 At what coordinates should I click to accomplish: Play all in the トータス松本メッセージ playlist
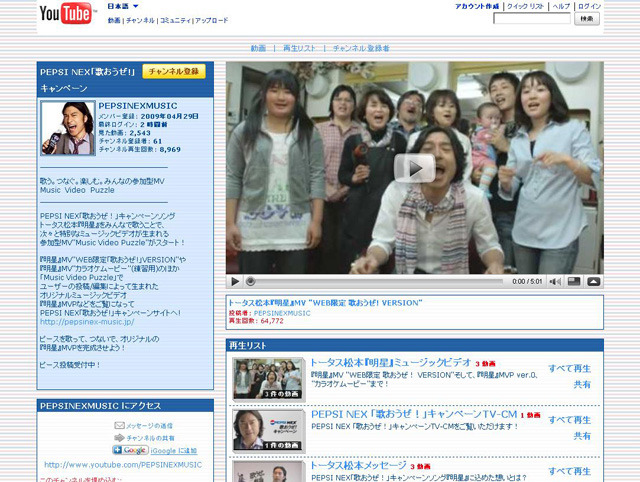(569, 471)
